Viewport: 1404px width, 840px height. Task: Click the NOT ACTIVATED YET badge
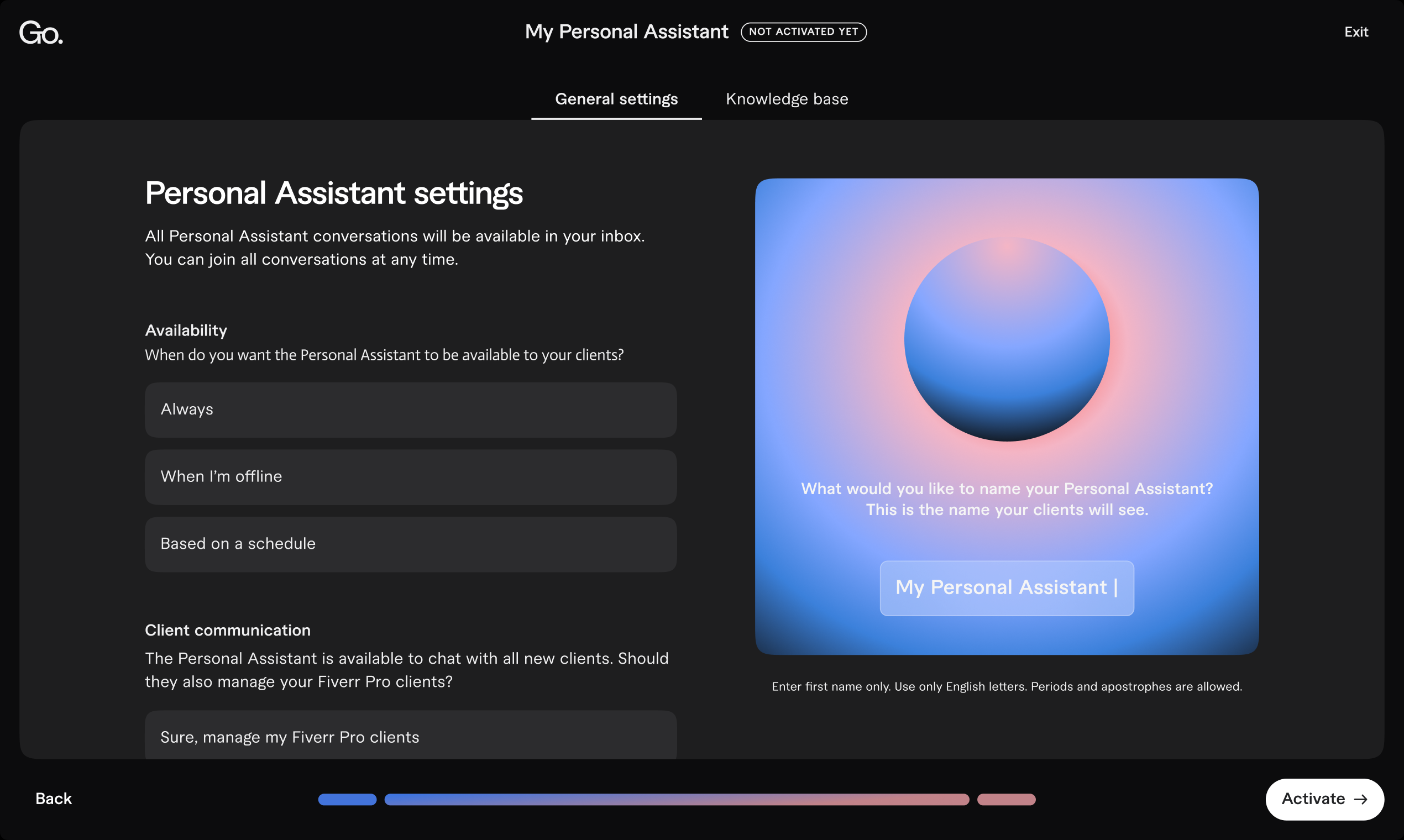pyautogui.click(x=803, y=32)
